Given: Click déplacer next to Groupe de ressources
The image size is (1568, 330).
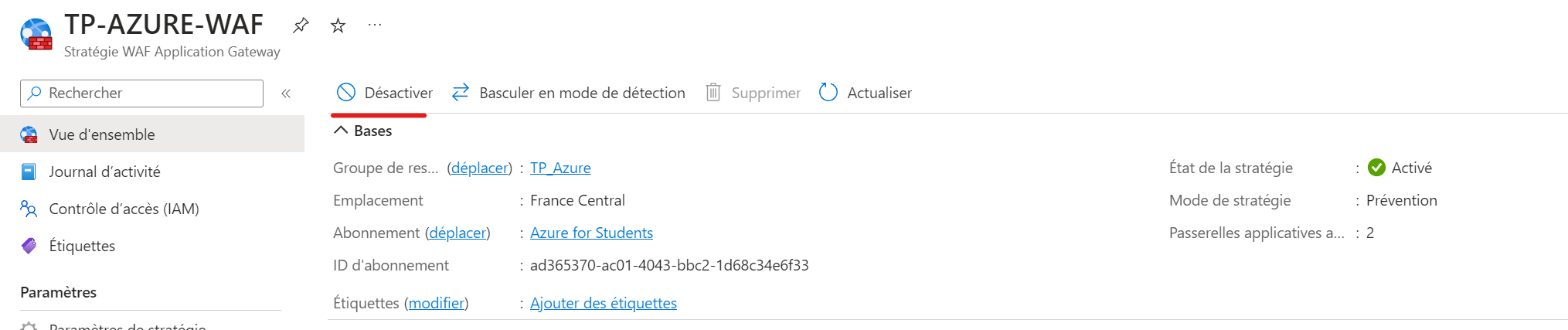Looking at the screenshot, I should pos(479,168).
